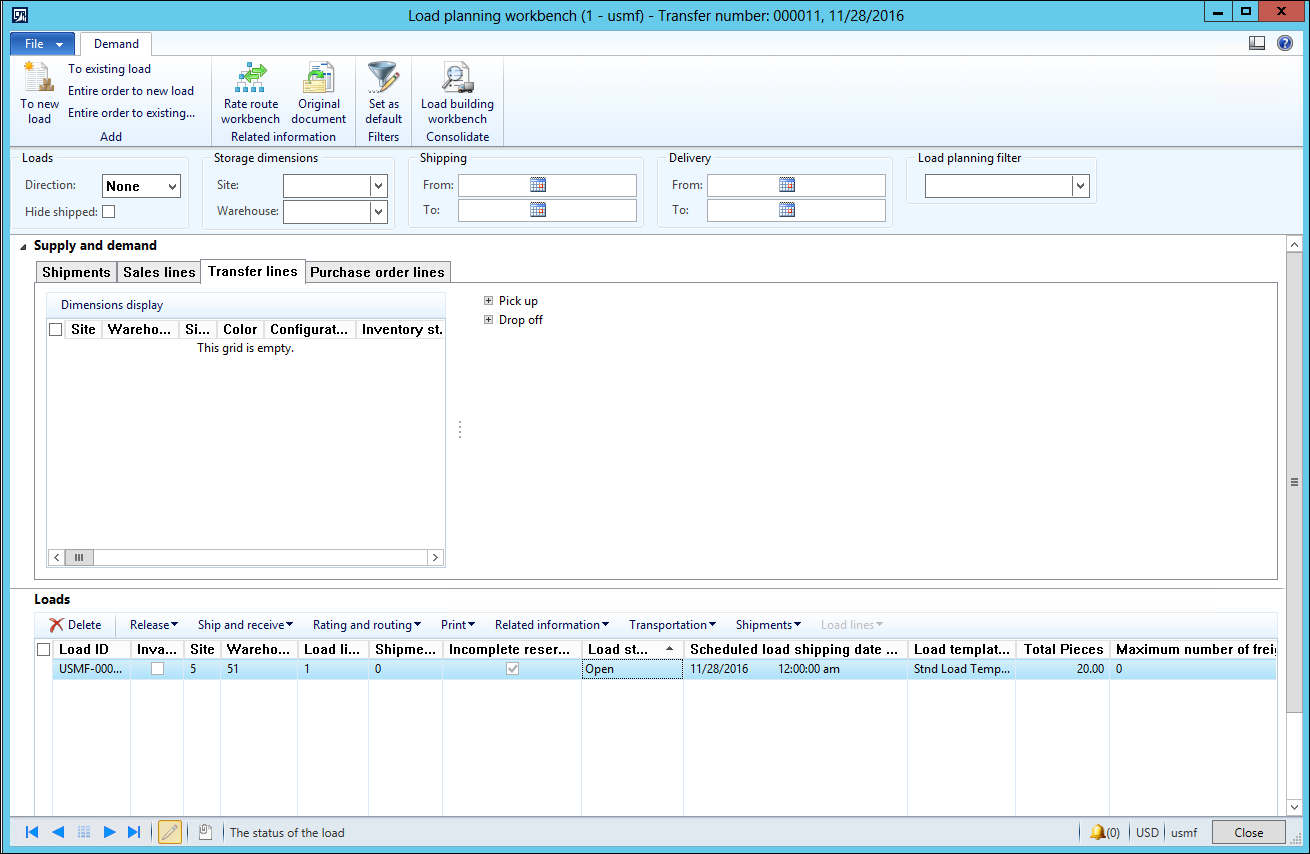Click the USD currency in status bar
Image resolution: width=1310 pixels, height=854 pixels.
(1147, 832)
